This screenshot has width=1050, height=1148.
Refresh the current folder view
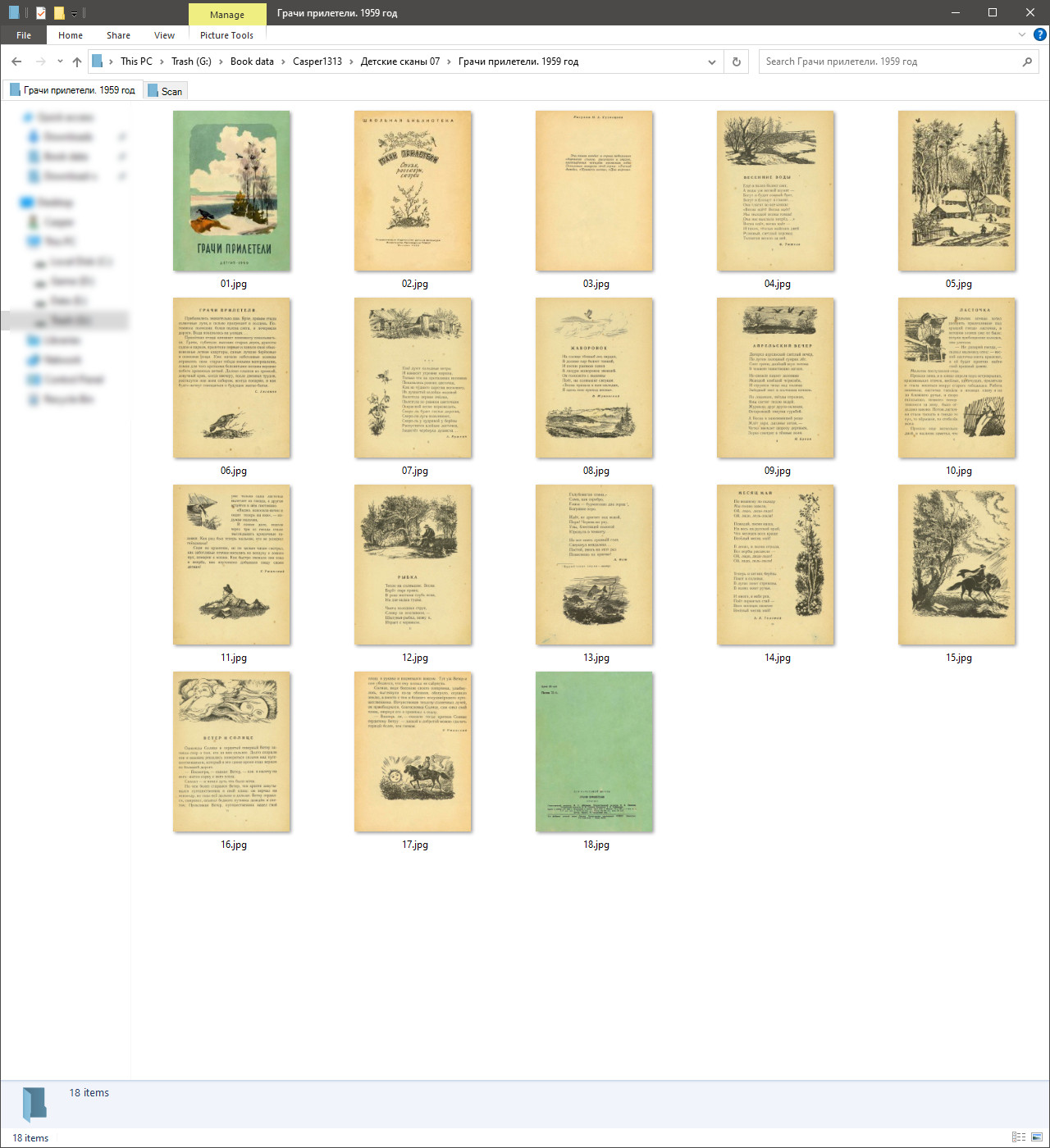(737, 61)
